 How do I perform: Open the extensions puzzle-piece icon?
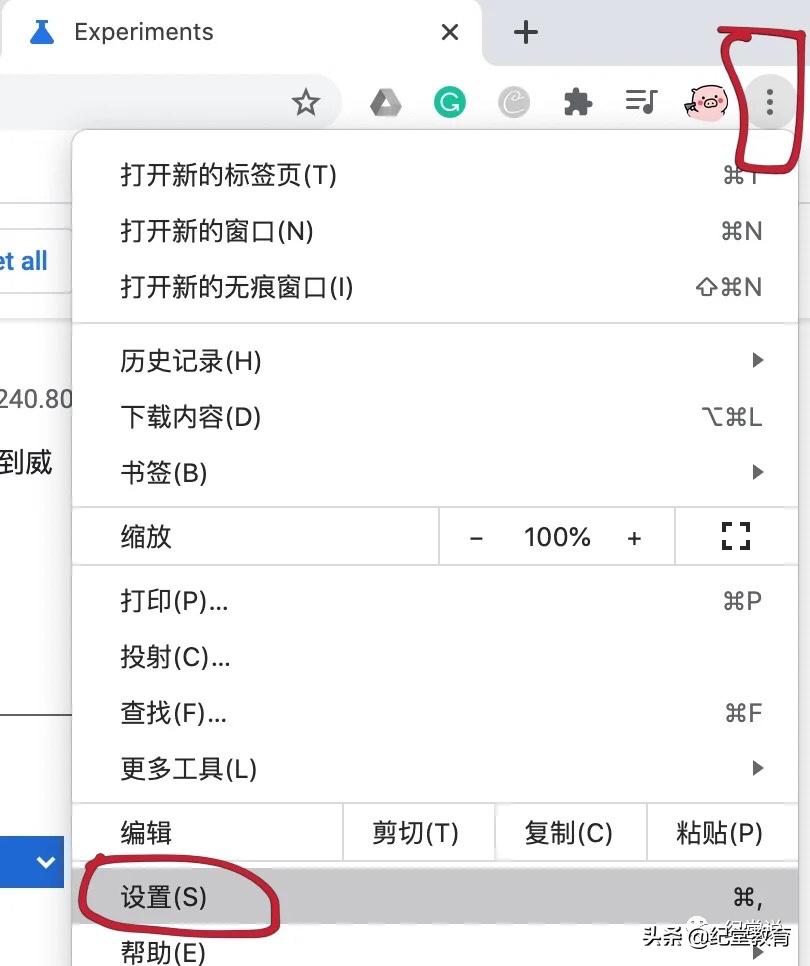pos(578,102)
